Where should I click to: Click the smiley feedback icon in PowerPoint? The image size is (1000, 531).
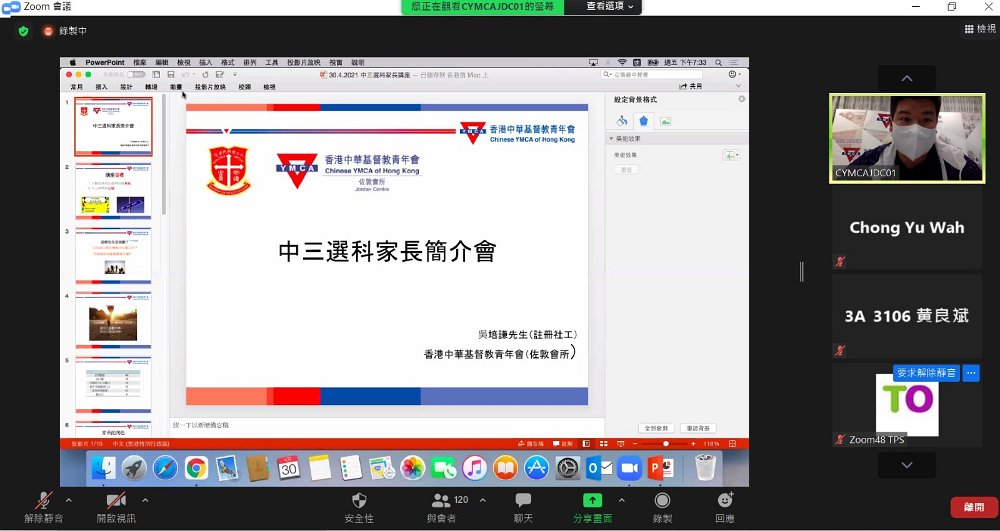pyautogui.click(x=733, y=75)
